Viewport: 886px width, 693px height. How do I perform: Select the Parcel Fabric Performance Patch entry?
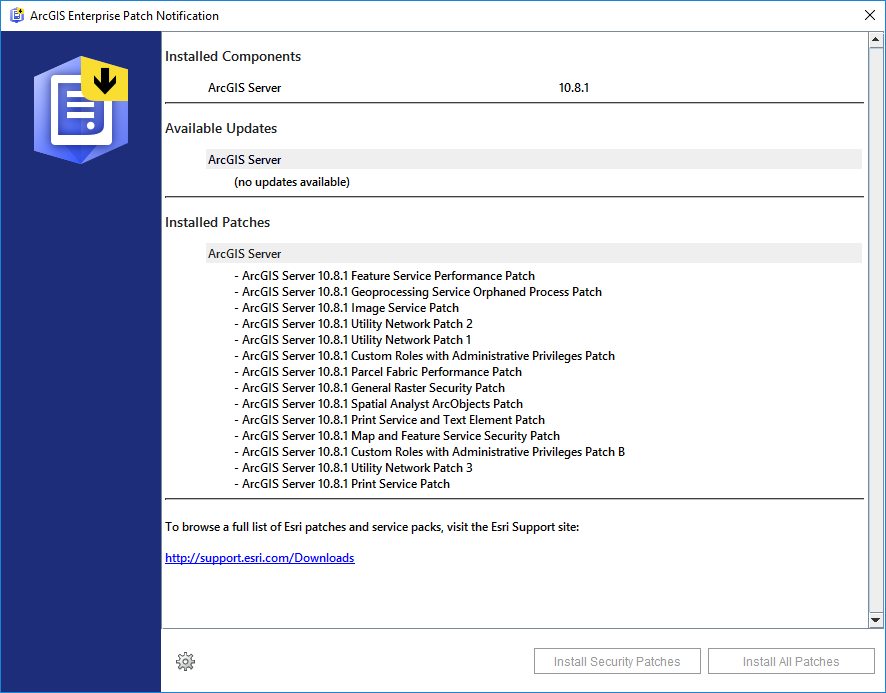click(378, 372)
